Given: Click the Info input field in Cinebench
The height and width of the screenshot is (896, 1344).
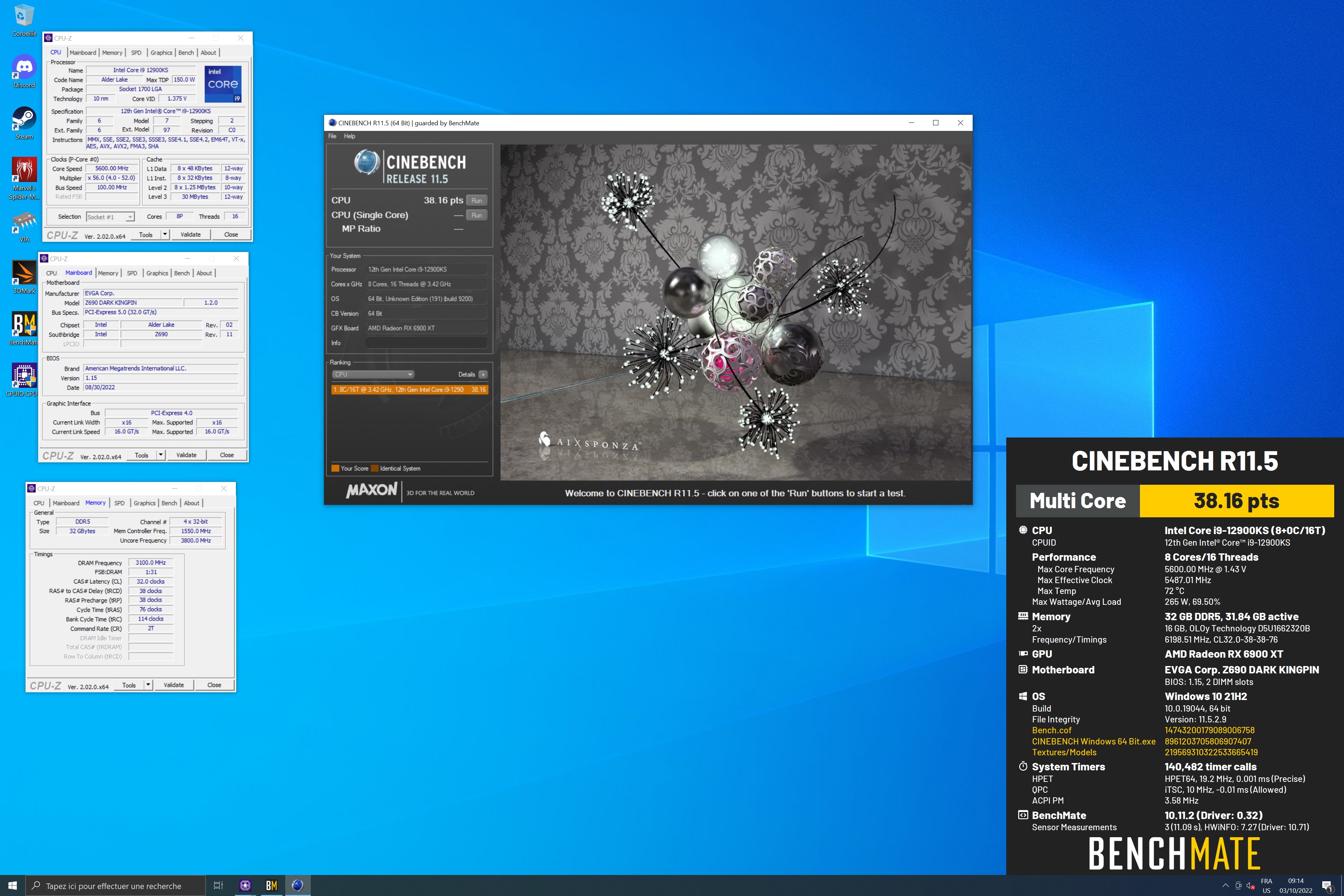Looking at the screenshot, I should pyautogui.click(x=426, y=343).
